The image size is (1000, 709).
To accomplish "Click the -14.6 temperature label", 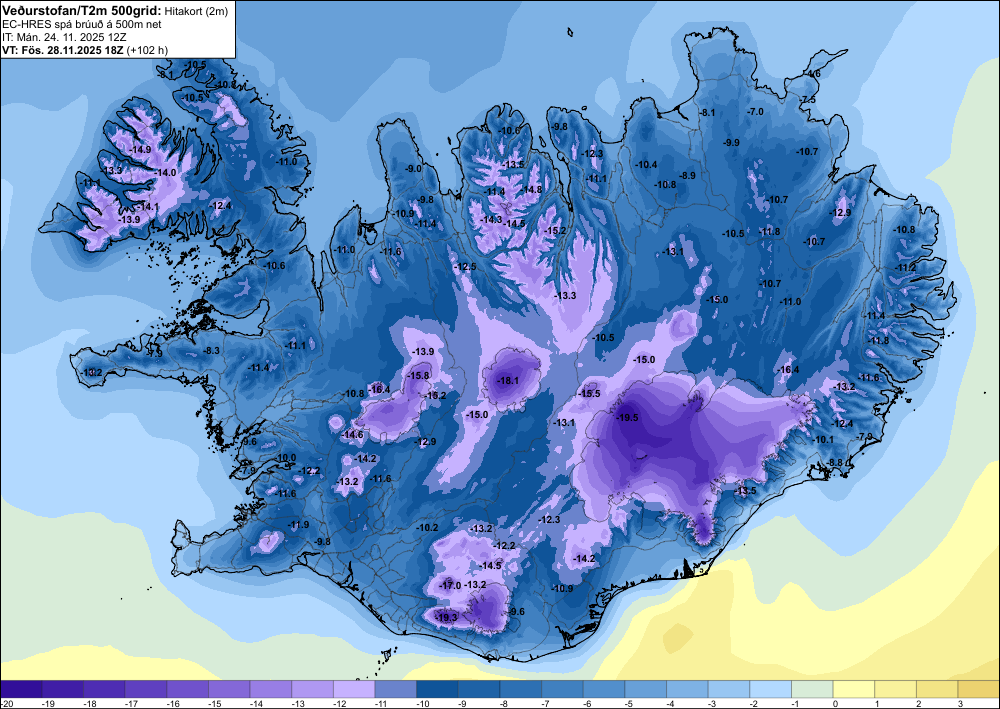I will click(x=353, y=435).
